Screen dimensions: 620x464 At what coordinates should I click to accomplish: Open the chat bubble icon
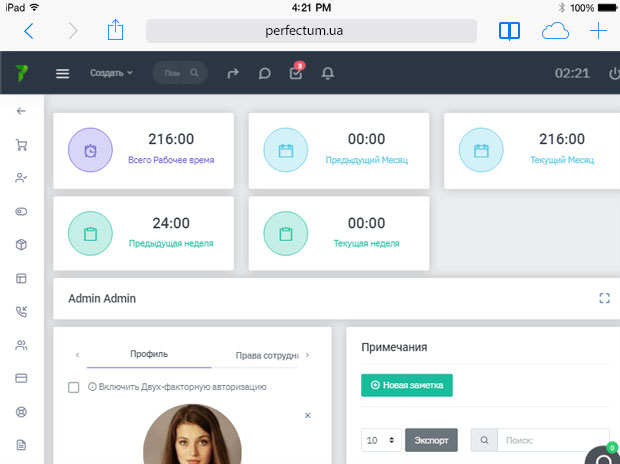[265, 73]
